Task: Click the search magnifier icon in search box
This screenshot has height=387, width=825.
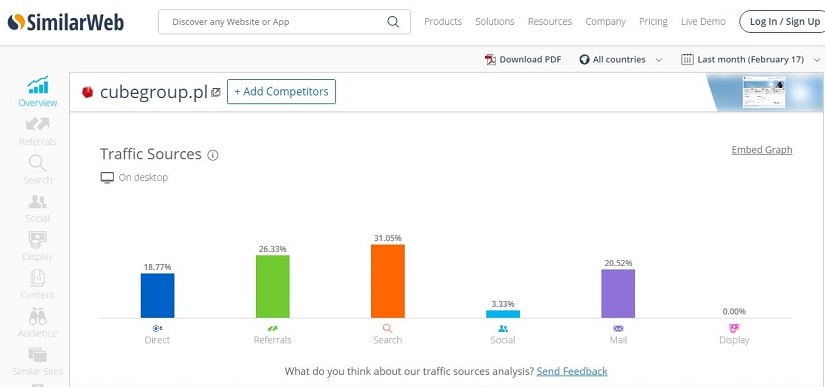Action: tap(393, 22)
